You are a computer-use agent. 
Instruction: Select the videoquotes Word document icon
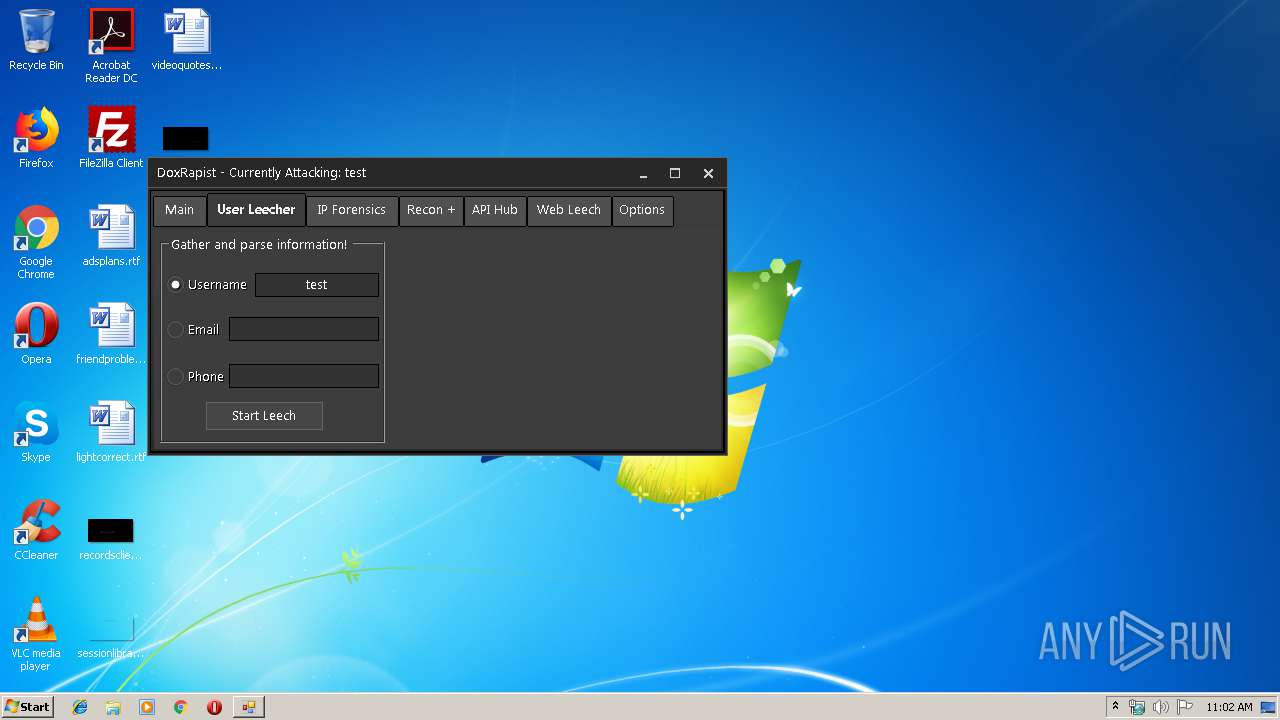click(x=187, y=40)
